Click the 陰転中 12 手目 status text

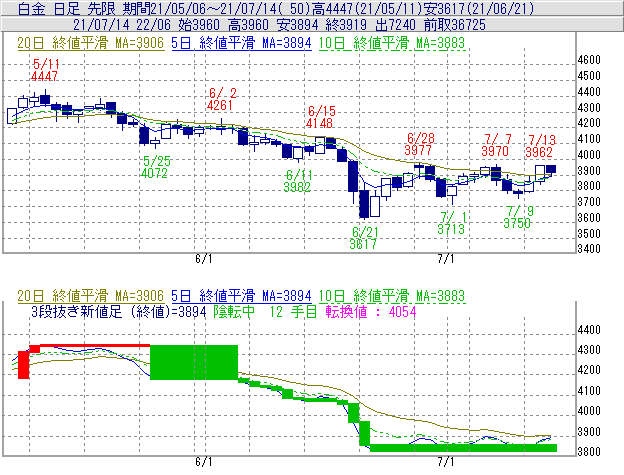point(265,311)
